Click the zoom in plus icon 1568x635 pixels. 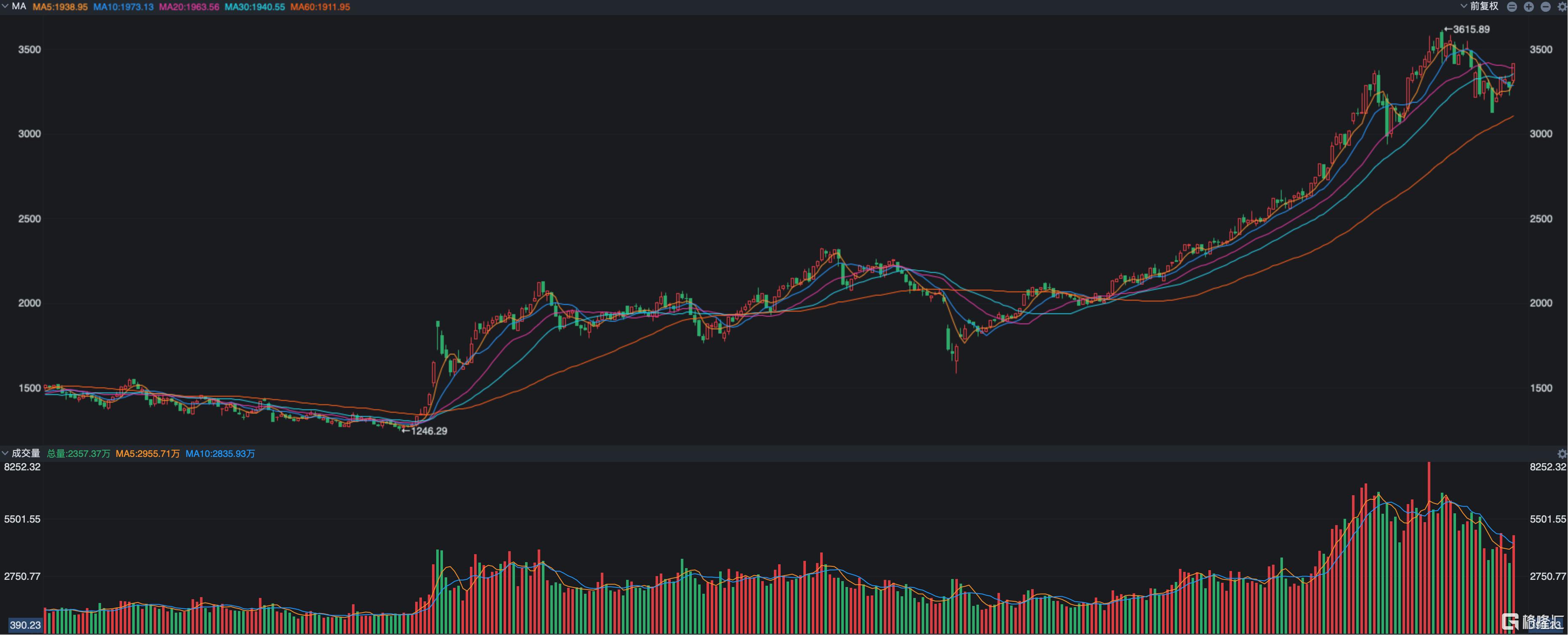click(1528, 7)
